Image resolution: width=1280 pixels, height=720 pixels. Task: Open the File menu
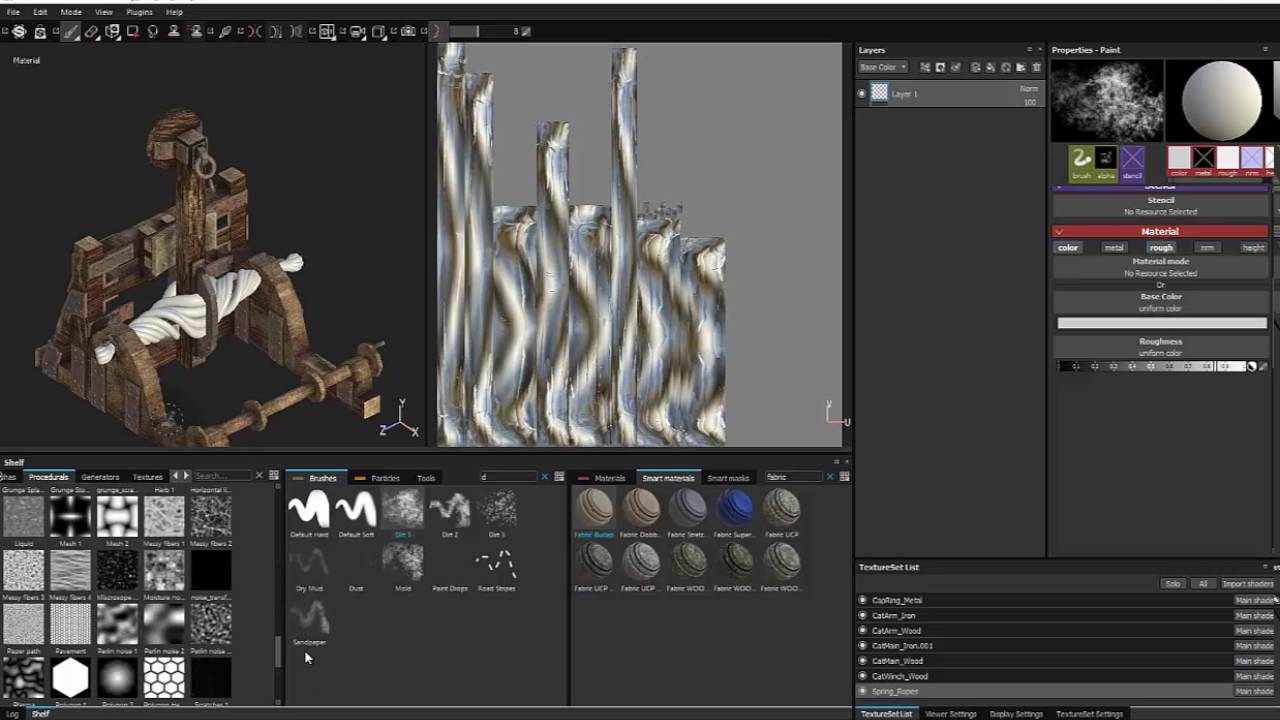(13, 12)
